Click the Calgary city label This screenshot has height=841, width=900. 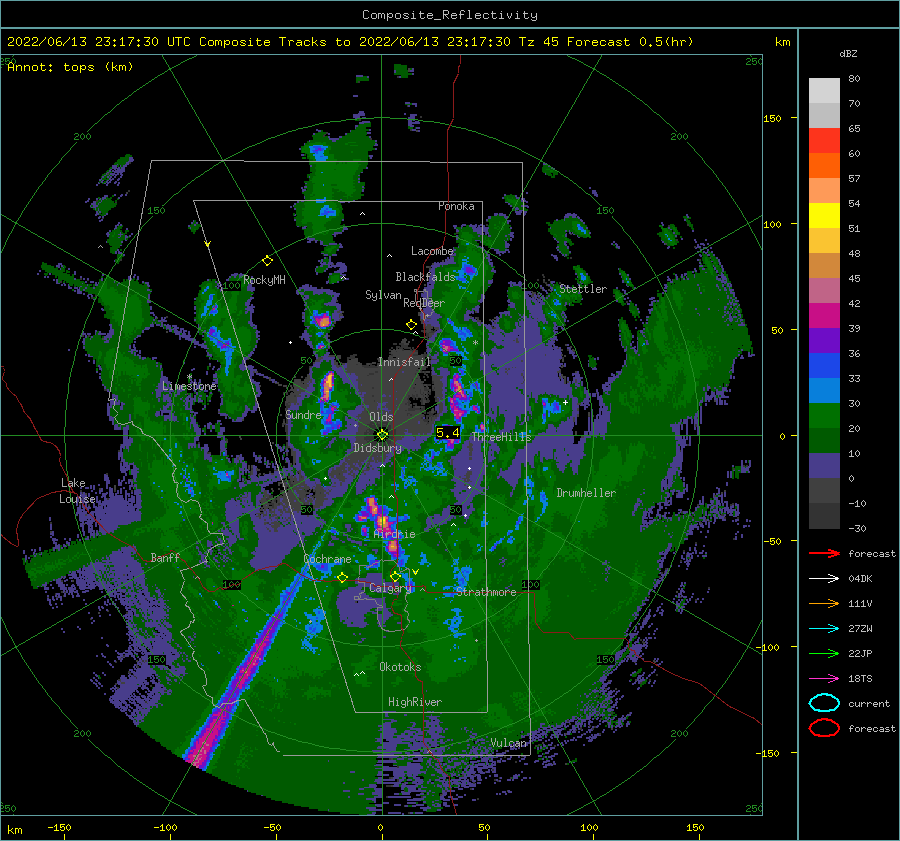point(390,588)
